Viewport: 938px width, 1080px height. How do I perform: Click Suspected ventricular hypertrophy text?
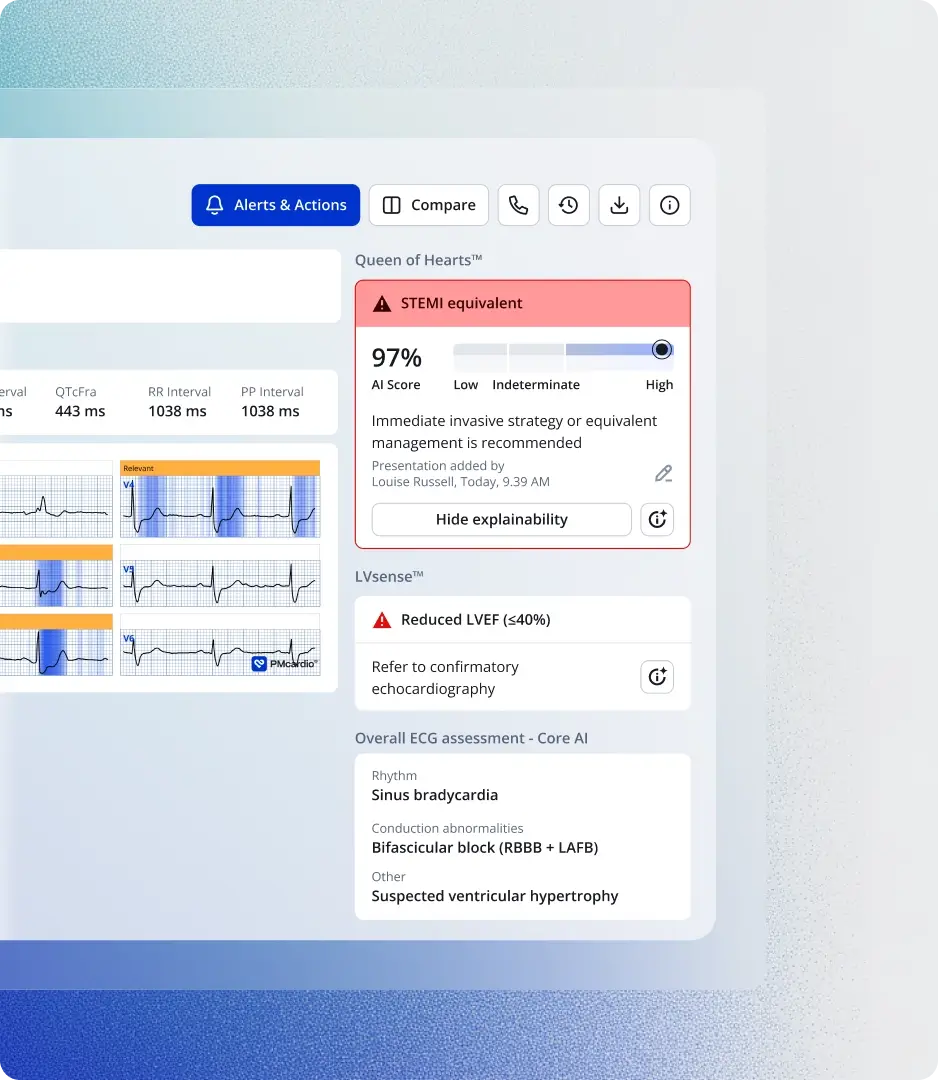tap(494, 895)
